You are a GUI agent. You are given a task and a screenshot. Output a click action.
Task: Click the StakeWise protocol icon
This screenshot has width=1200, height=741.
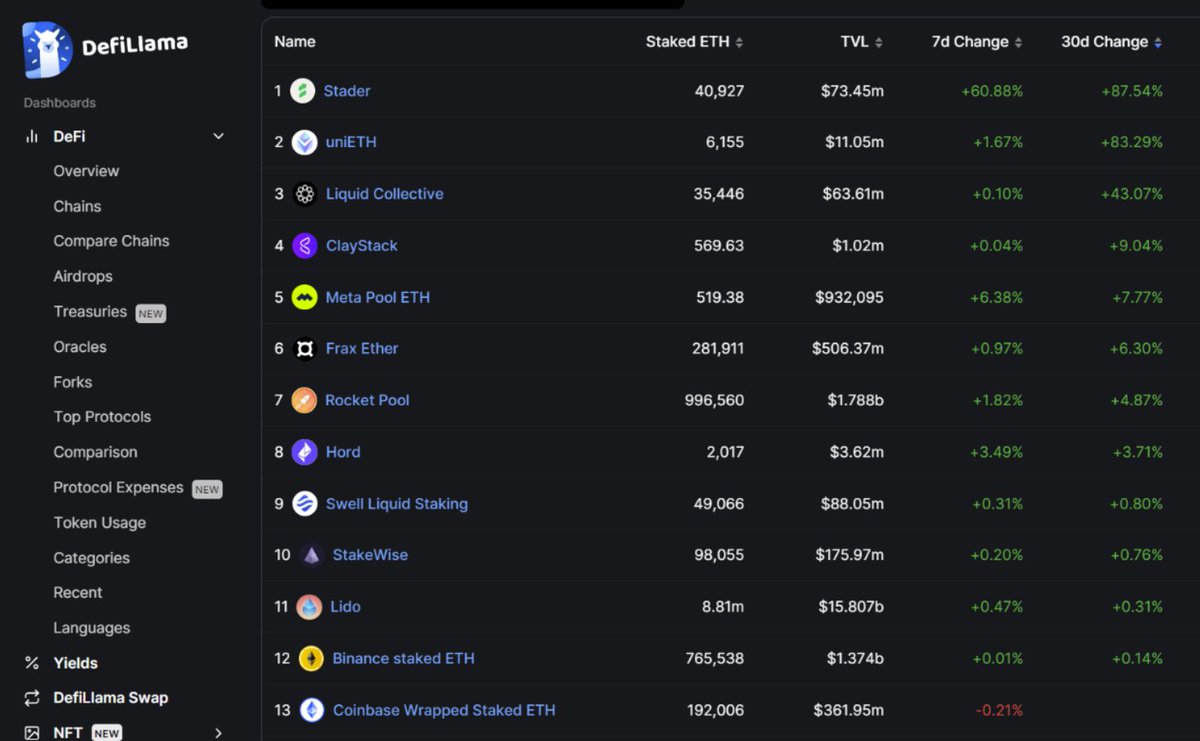pyautogui.click(x=311, y=555)
